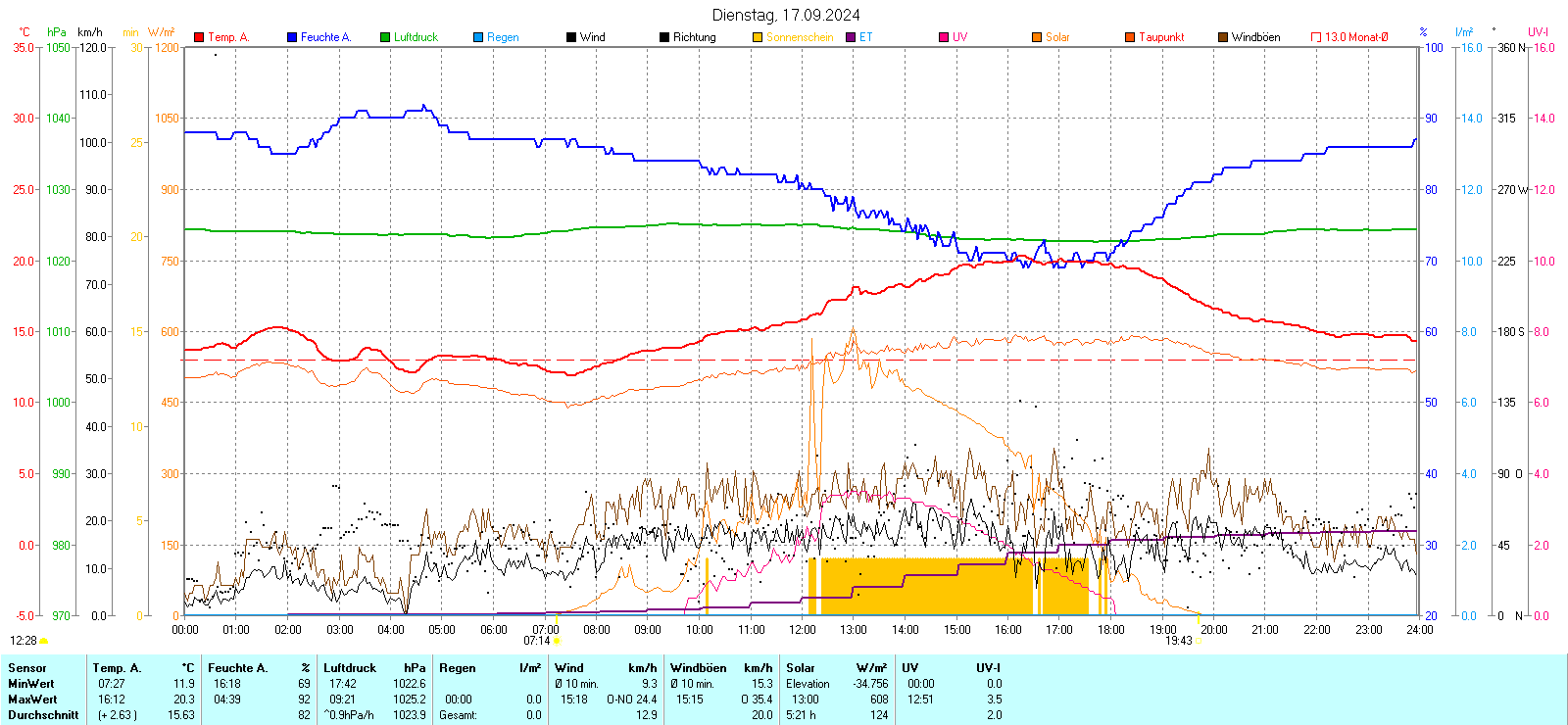Click the yellow icon next to 12:28
This screenshot has height=725, width=1568.
tap(43, 641)
